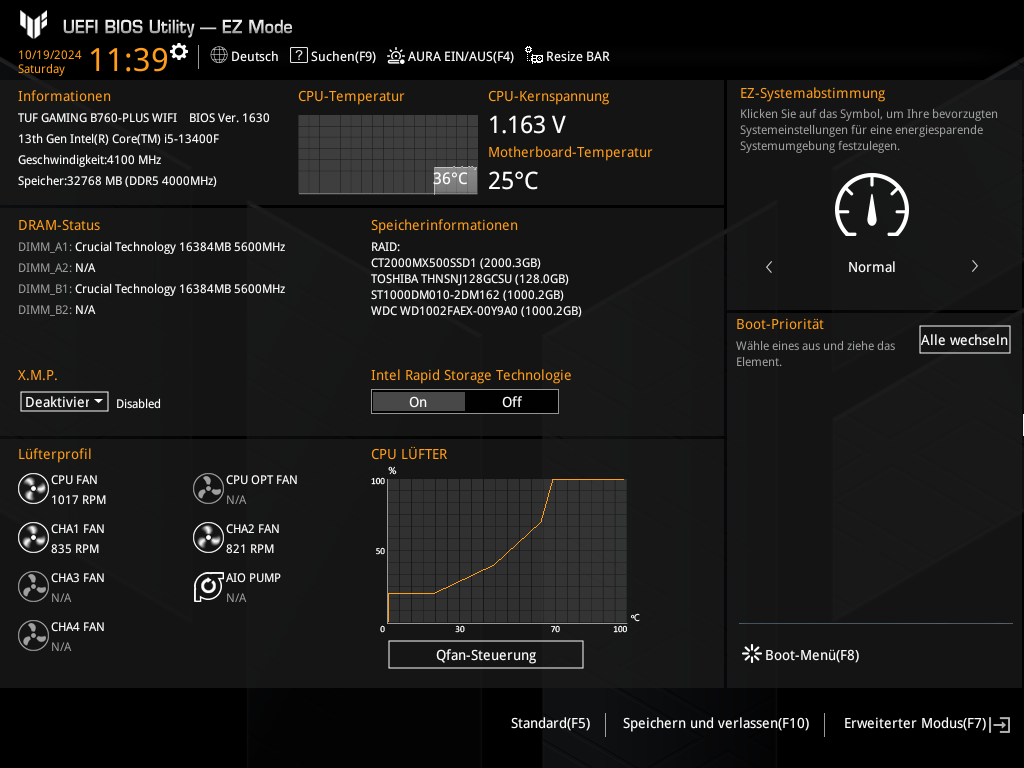Click the 1.163 V core voltage value

(527, 125)
